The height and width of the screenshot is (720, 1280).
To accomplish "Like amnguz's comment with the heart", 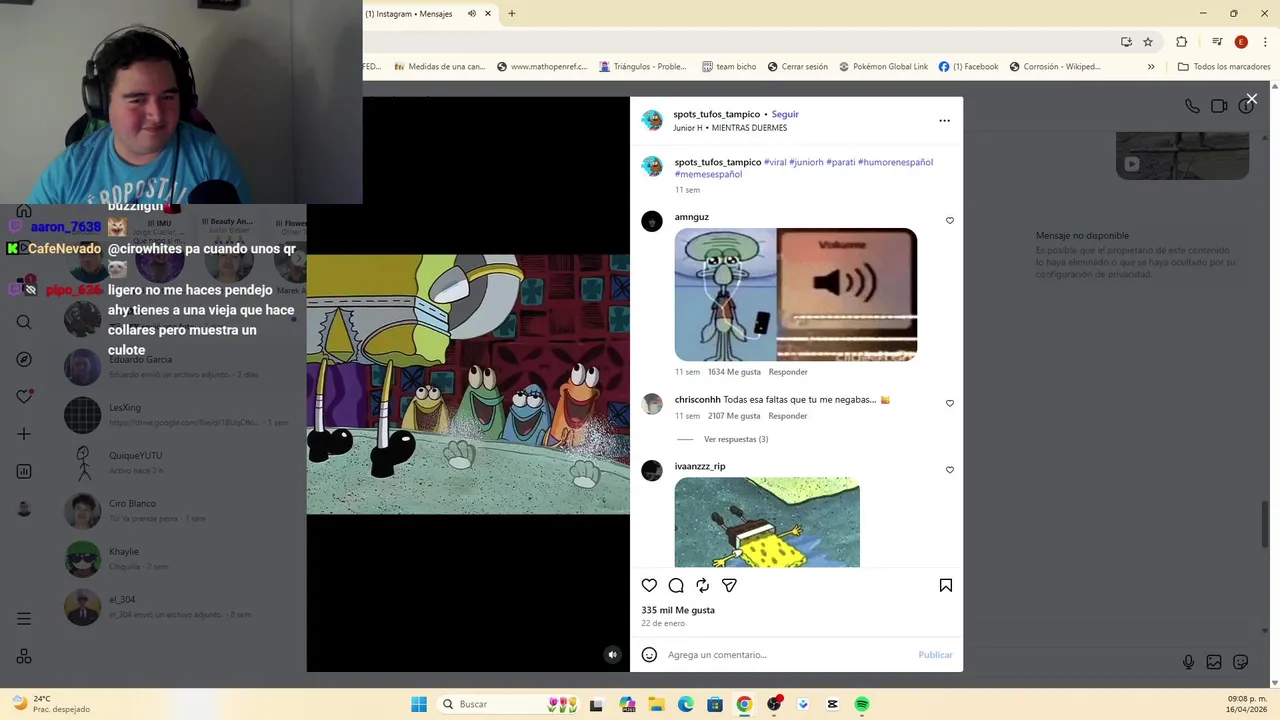I will (x=950, y=221).
